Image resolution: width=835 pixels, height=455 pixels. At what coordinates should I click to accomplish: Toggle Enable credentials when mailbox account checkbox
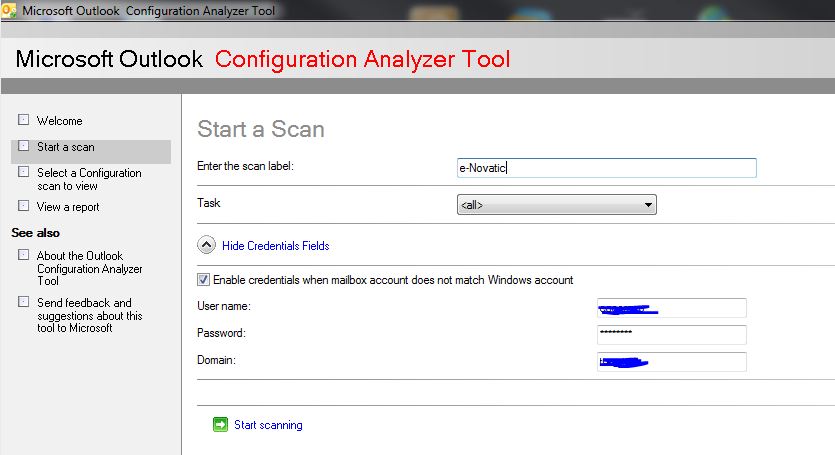pyautogui.click(x=203, y=280)
